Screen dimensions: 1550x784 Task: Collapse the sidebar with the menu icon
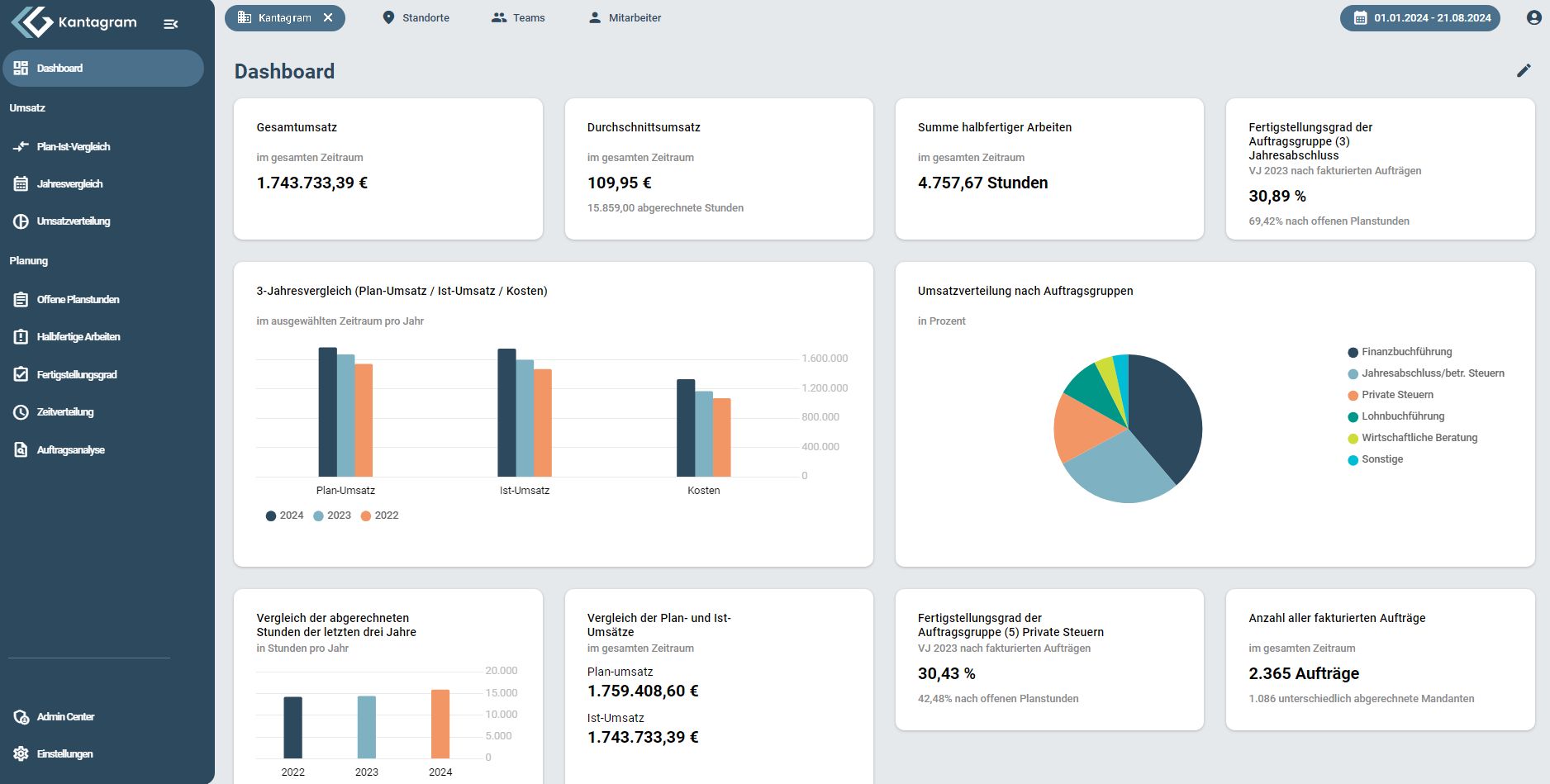pos(171,24)
